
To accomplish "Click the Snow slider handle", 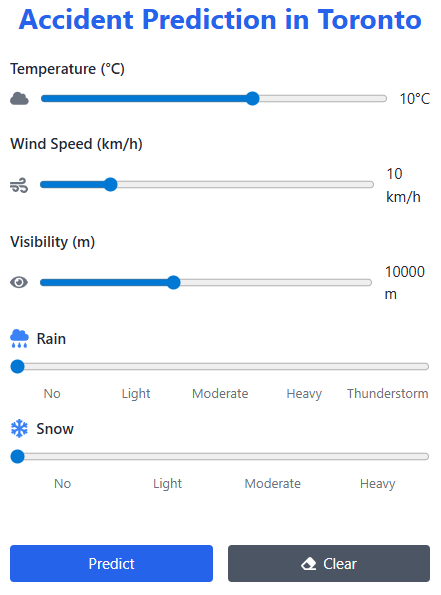I will point(17,456).
